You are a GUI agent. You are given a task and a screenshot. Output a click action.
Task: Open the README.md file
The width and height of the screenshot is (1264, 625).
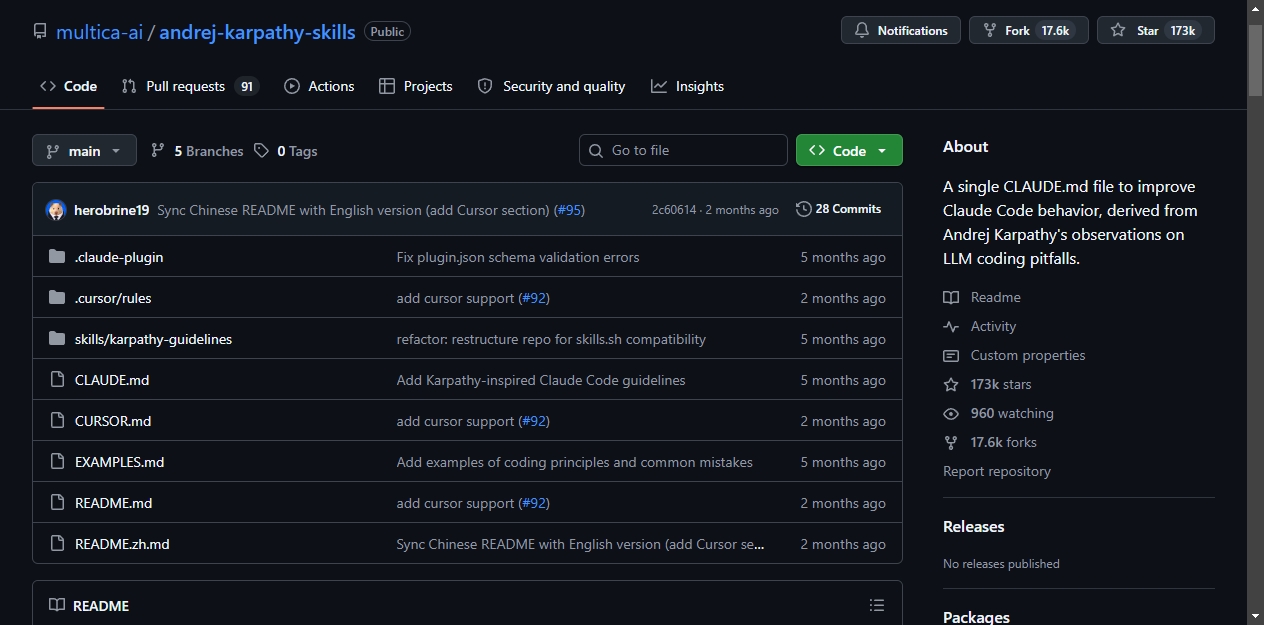[x=113, y=503]
